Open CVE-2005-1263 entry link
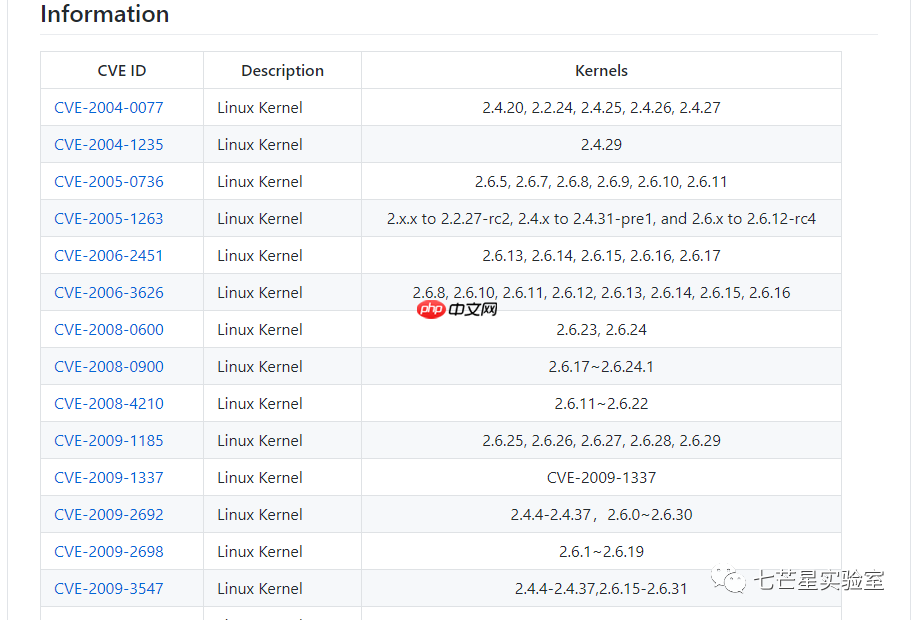 point(109,219)
